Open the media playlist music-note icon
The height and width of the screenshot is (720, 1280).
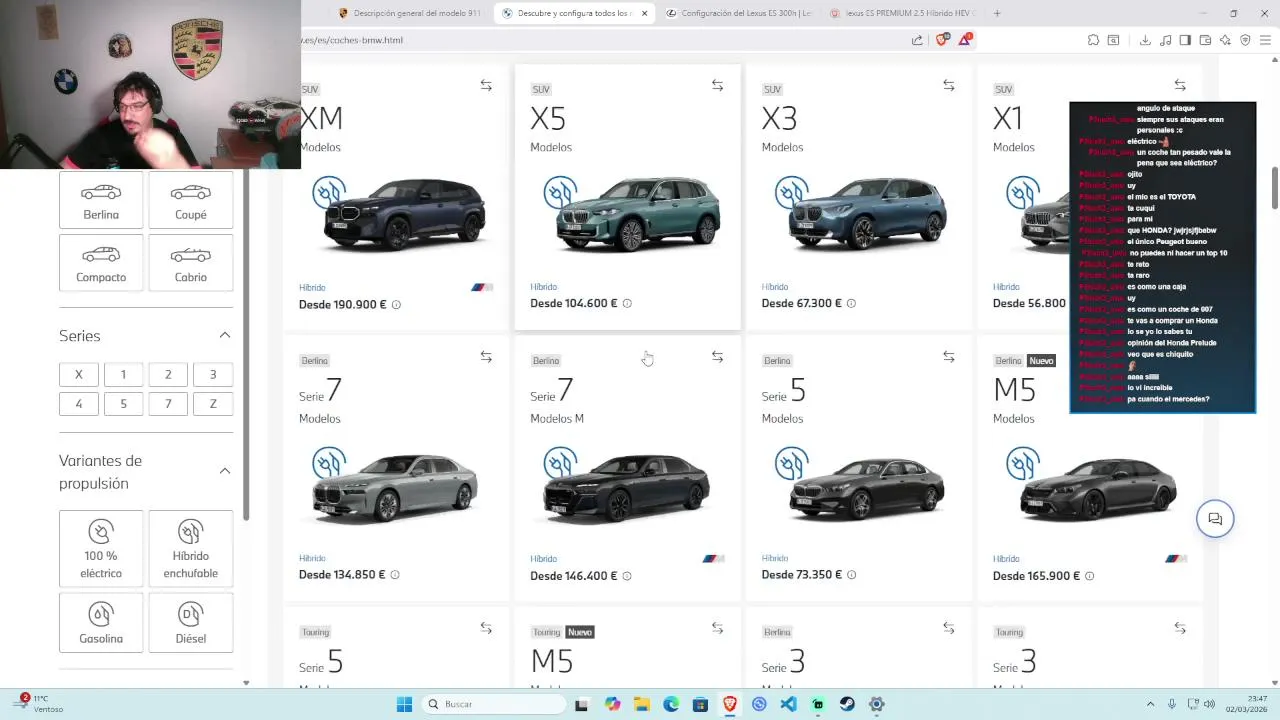point(1165,40)
